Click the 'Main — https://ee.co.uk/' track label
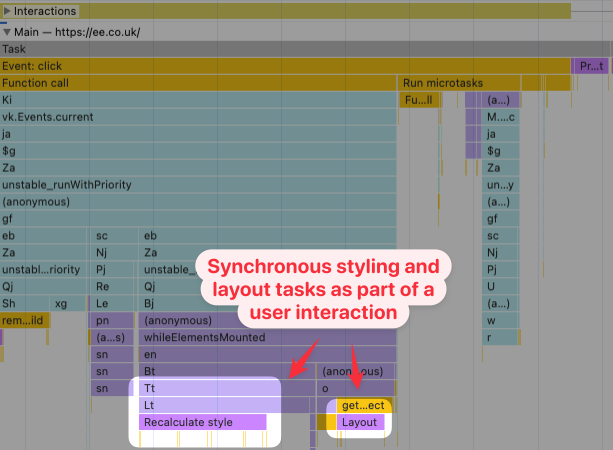Viewport: 613px width, 450px height. (77, 32)
